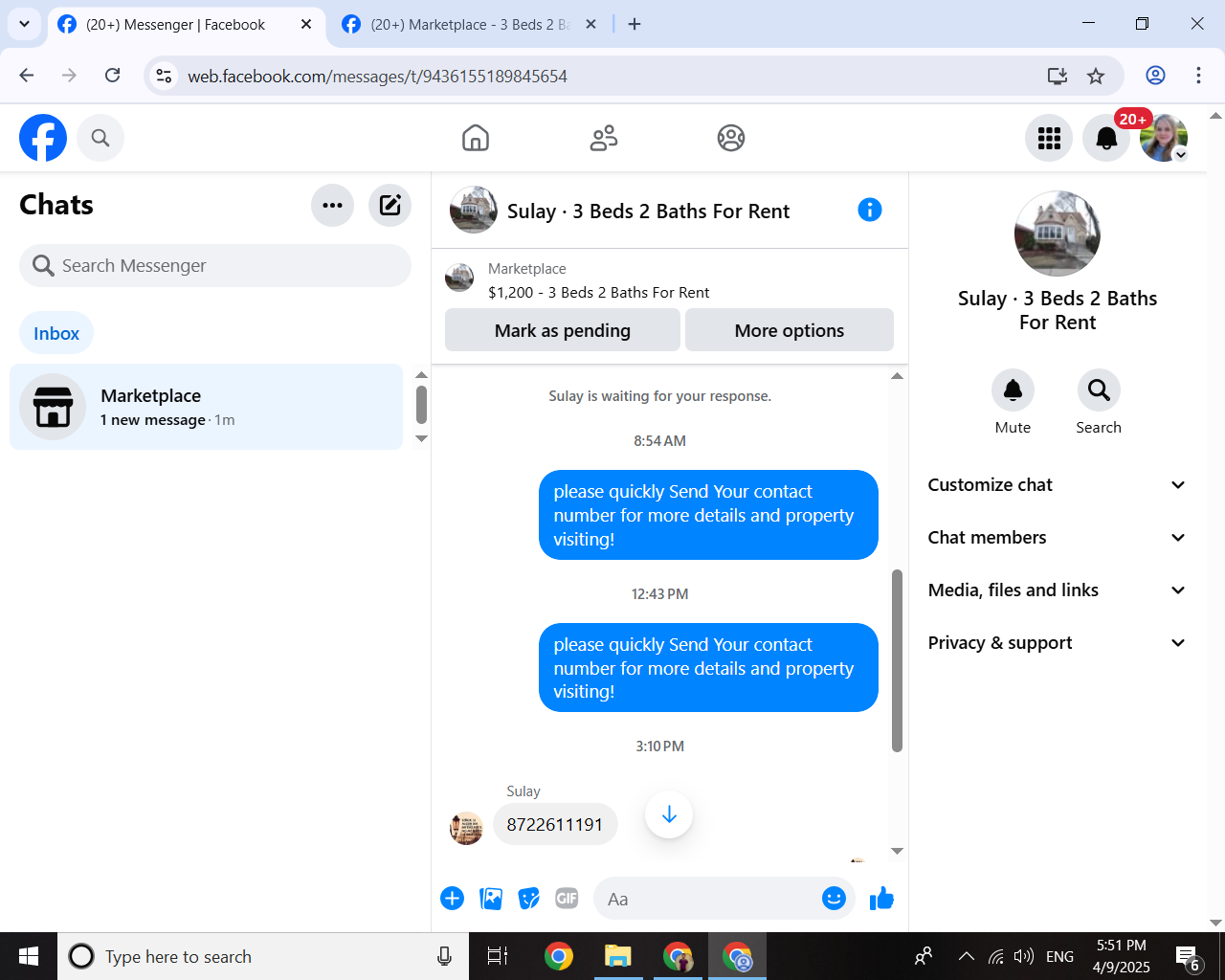Screen dimensions: 1225x980
Task: Go back to the previous page in Chrome
Action: point(27,76)
